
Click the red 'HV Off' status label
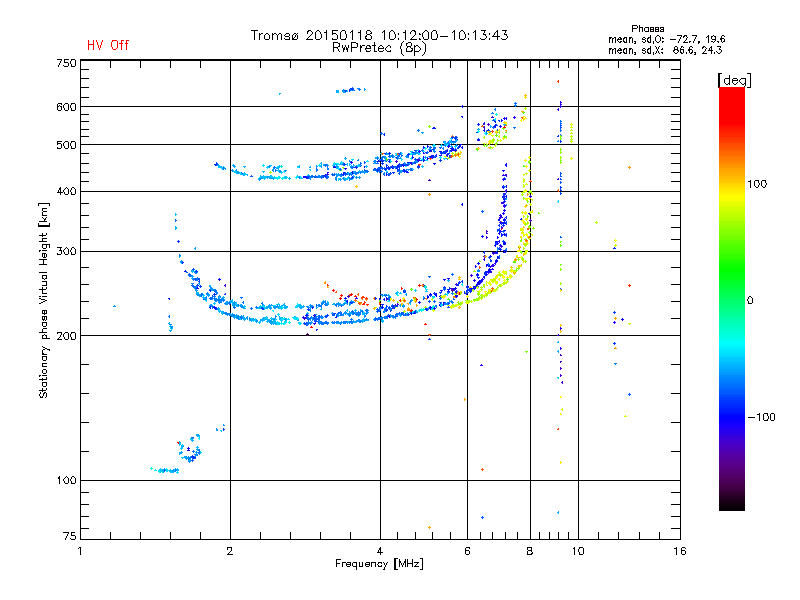pos(108,45)
